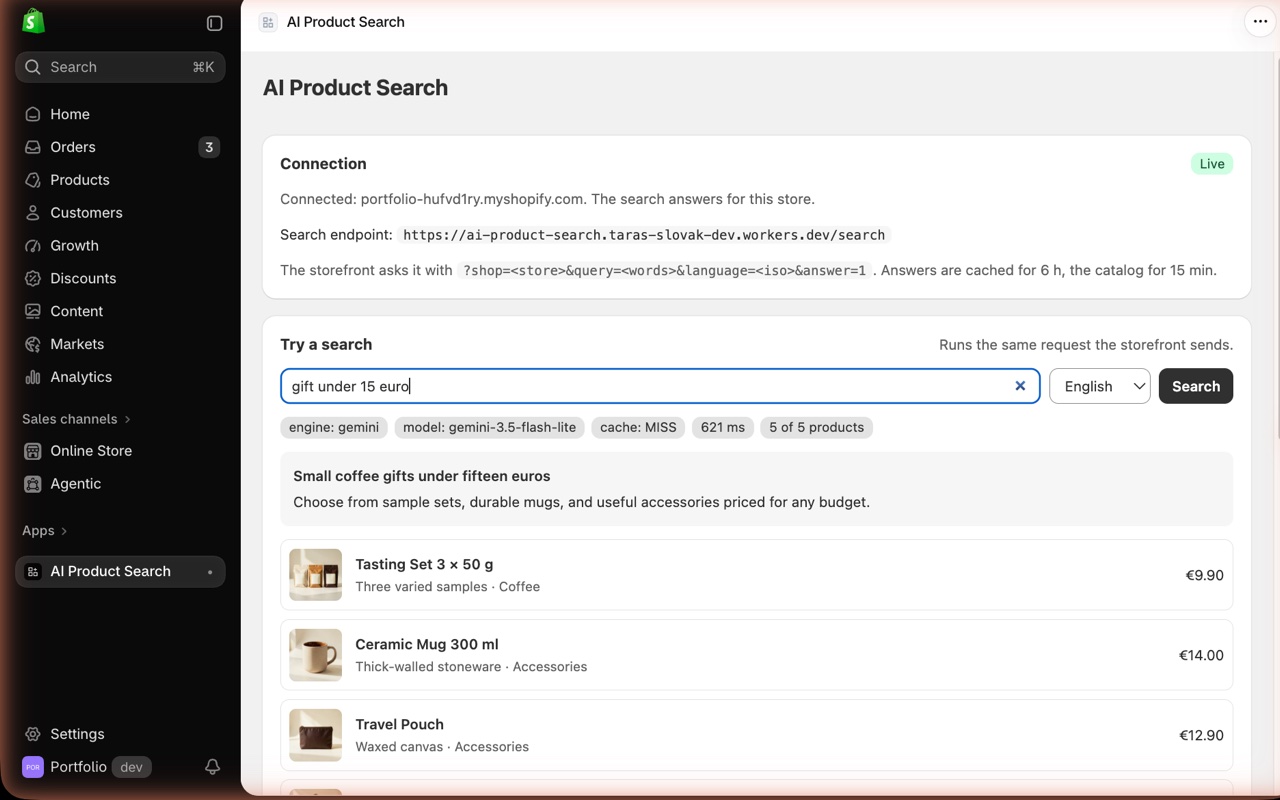Click the '5 of 5 products' tag
The width and height of the screenshot is (1280, 800).
tap(817, 427)
